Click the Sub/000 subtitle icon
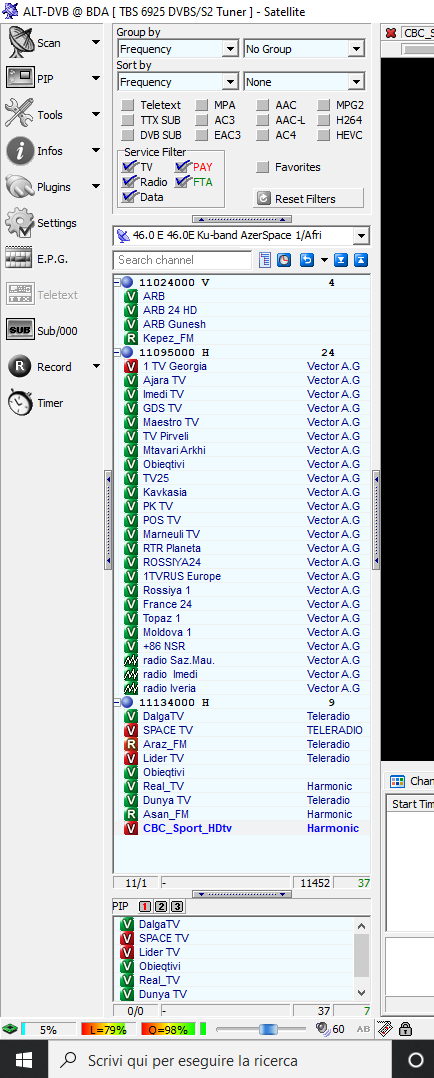 [21, 331]
